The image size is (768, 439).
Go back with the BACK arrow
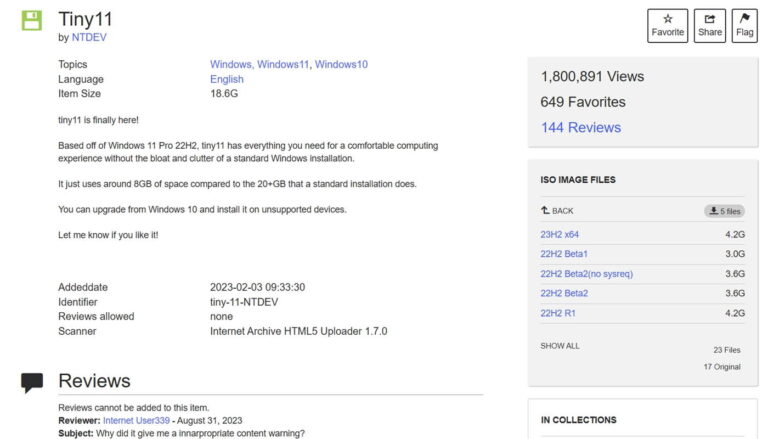pos(557,211)
